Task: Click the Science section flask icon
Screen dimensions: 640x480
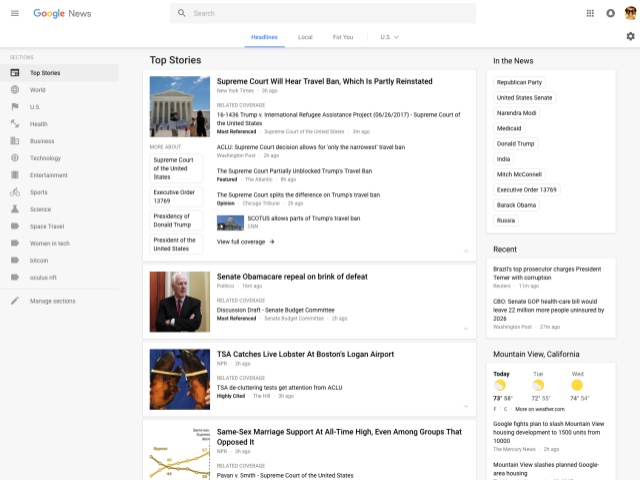Action: 15,209
